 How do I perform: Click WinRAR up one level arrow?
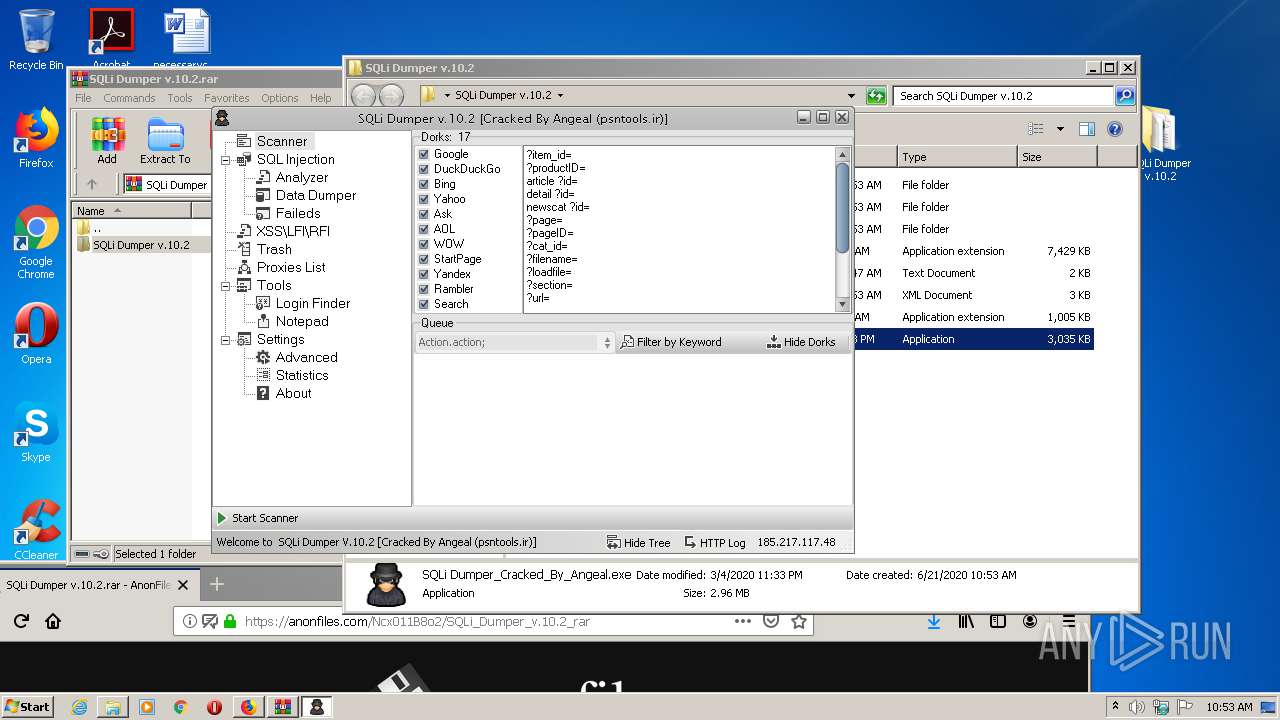point(92,184)
